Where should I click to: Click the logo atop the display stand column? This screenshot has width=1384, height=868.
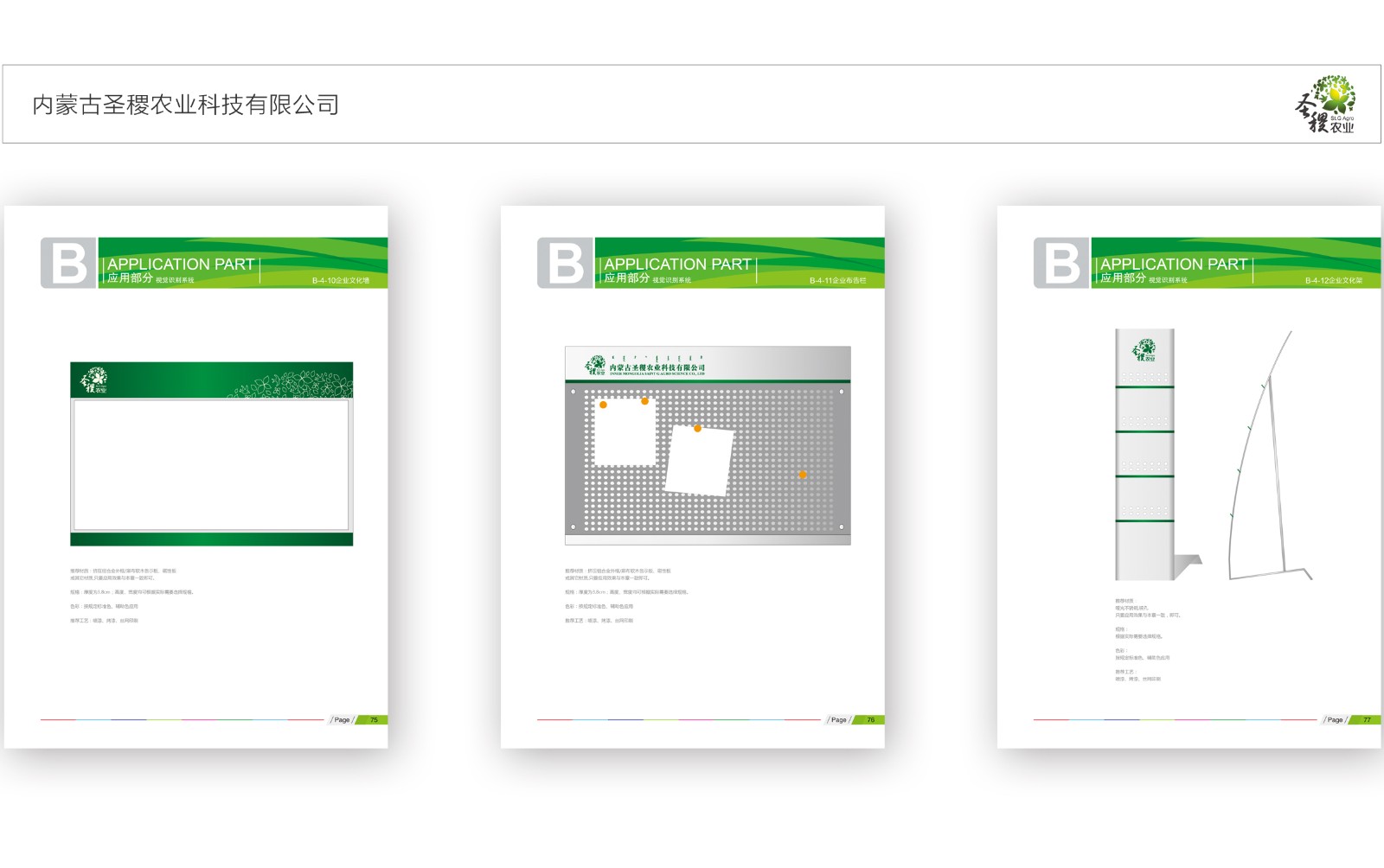[1144, 350]
